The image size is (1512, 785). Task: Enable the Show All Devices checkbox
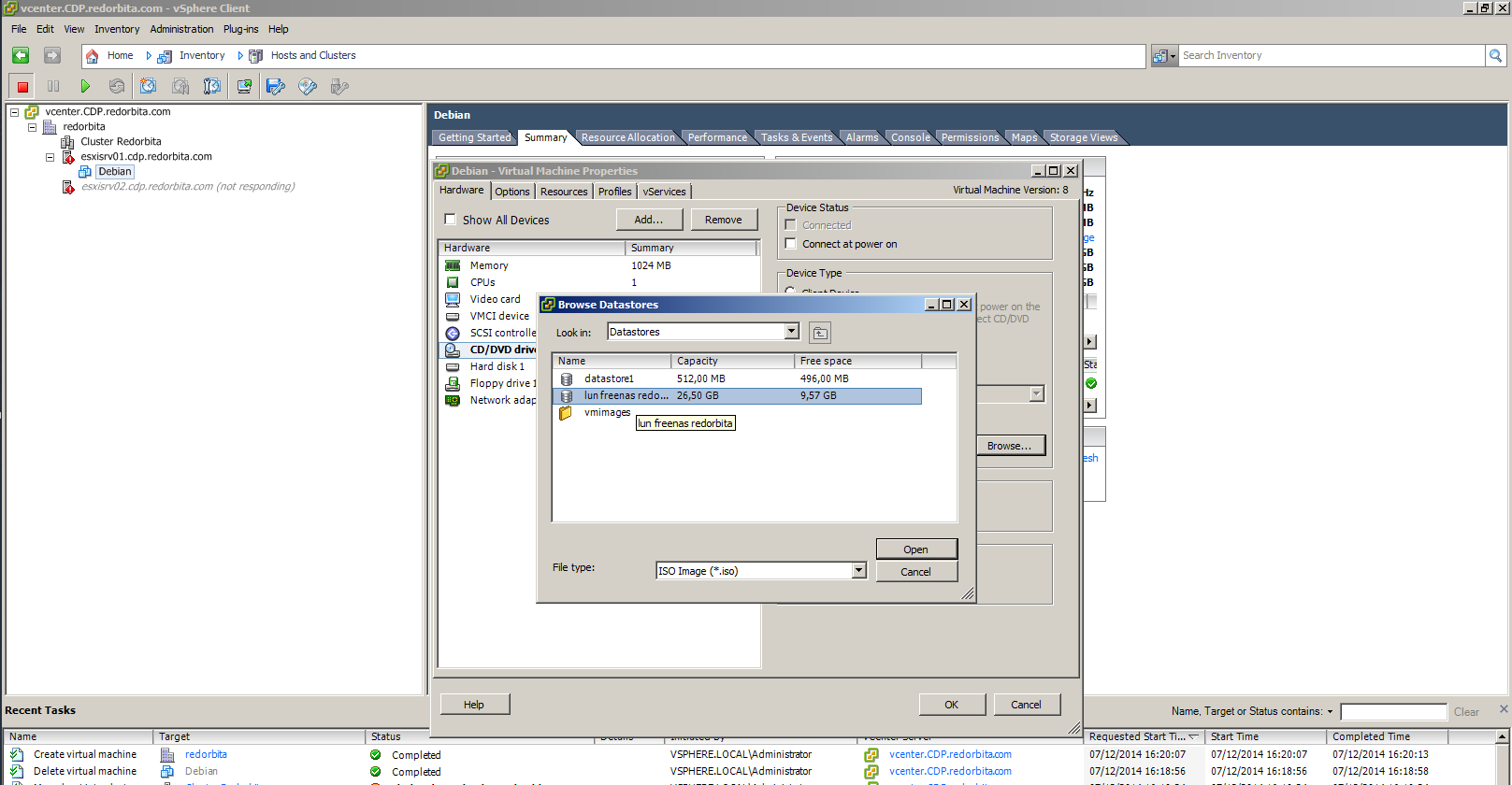coord(451,220)
